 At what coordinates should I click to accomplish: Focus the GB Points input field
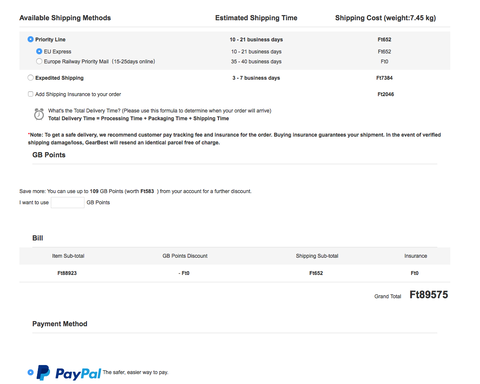point(68,202)
